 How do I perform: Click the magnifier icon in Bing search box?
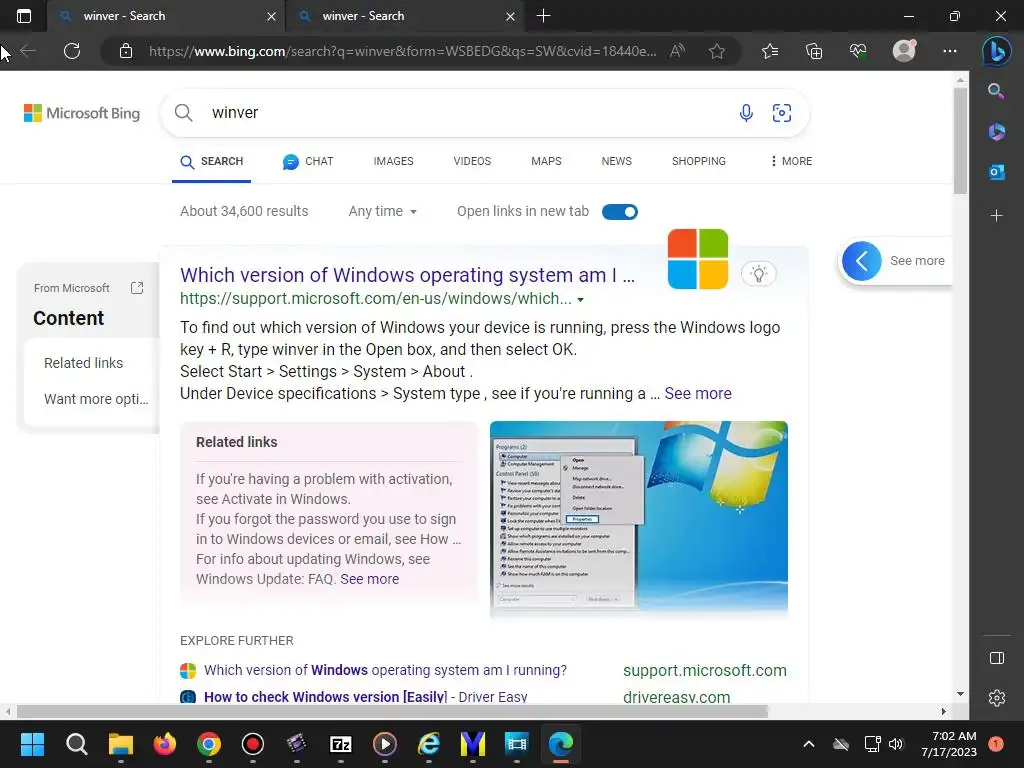184,113
